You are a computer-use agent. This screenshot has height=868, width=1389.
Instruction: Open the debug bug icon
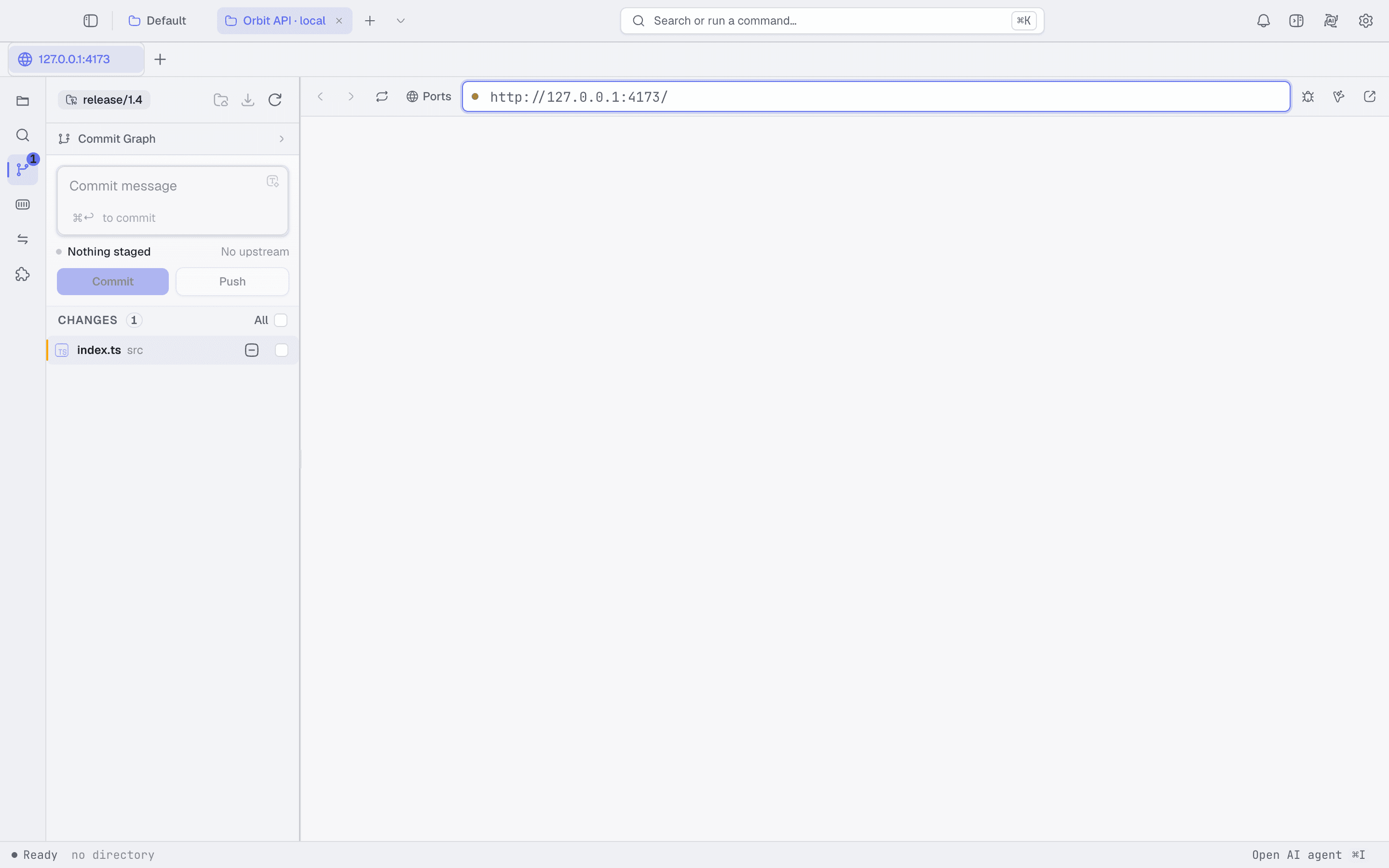(1308, 96)
